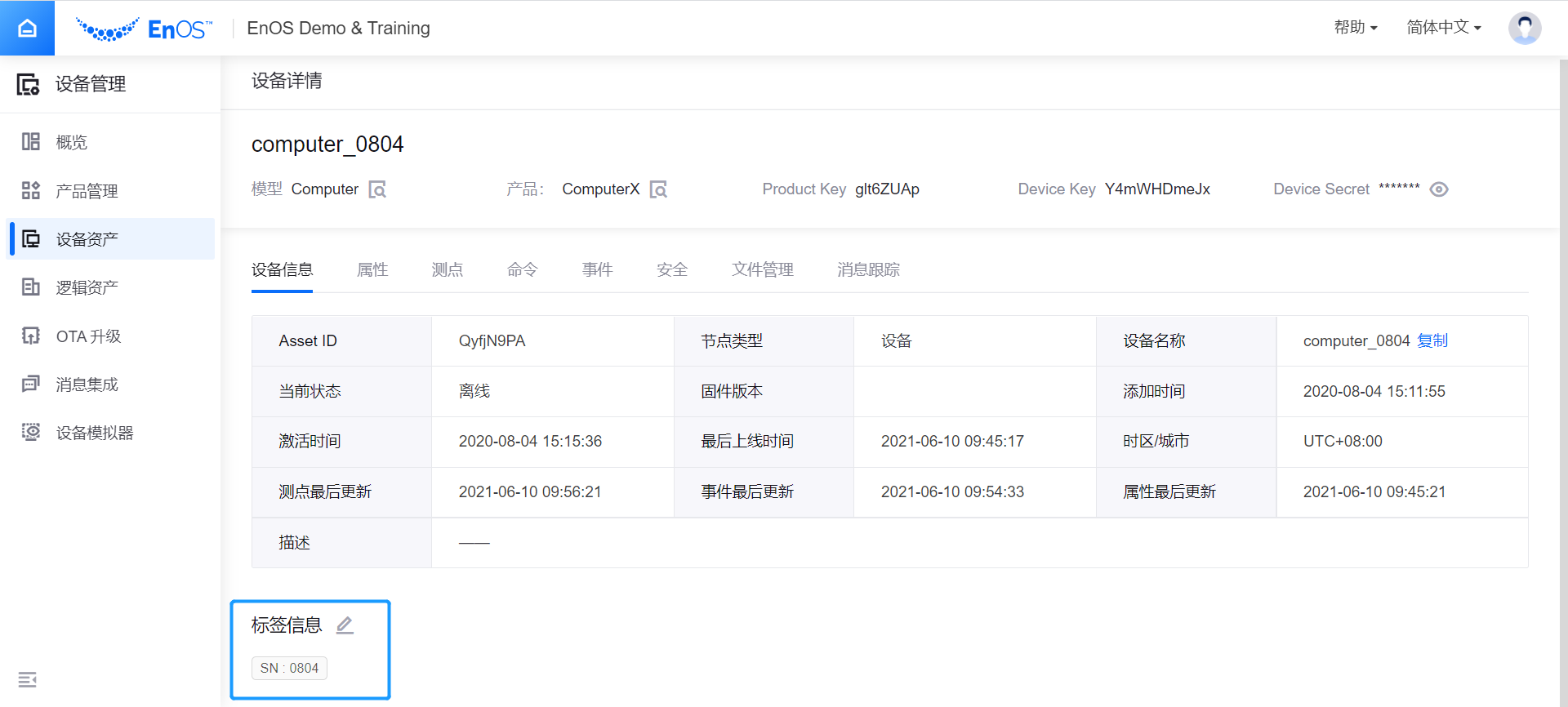Navigate to 设备模拟器 in sidebar
Viewport: 1568px width, 707px height.
(x=94, y=433)
